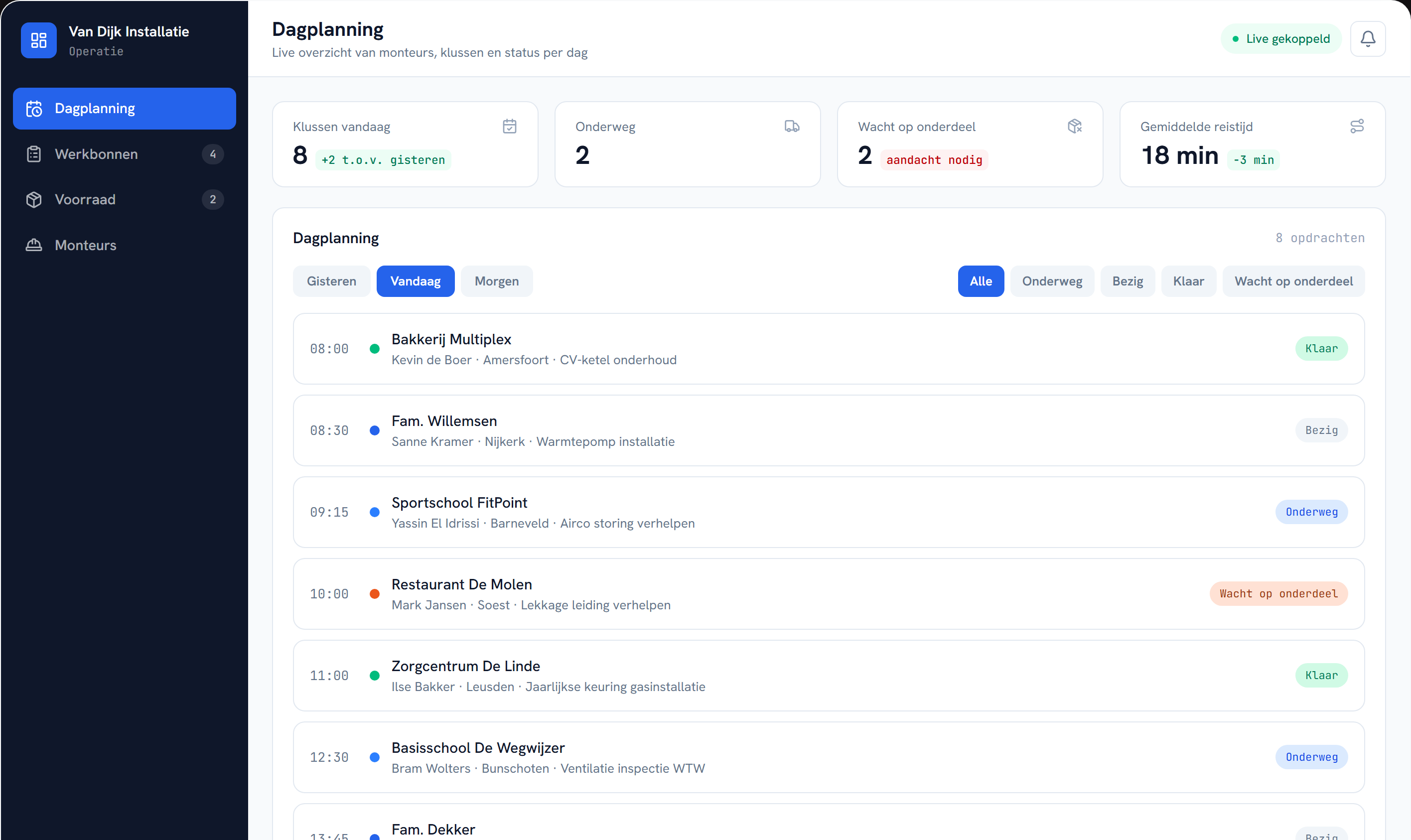Viewport: 1411px width, 840px height.
Task: Click green status dot for Bakkerij Multiplex
Action: [x=374, y=349]
